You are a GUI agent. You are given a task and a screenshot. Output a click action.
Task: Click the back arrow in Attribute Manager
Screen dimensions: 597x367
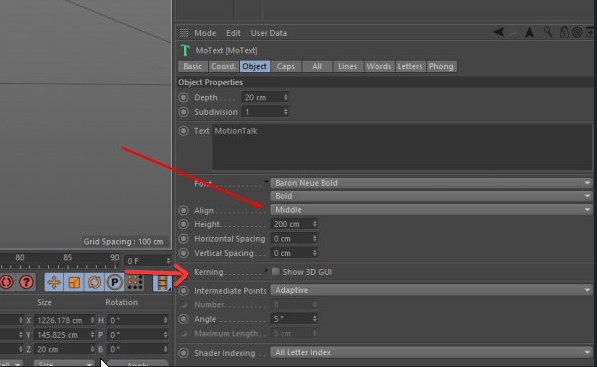(499, 33)
